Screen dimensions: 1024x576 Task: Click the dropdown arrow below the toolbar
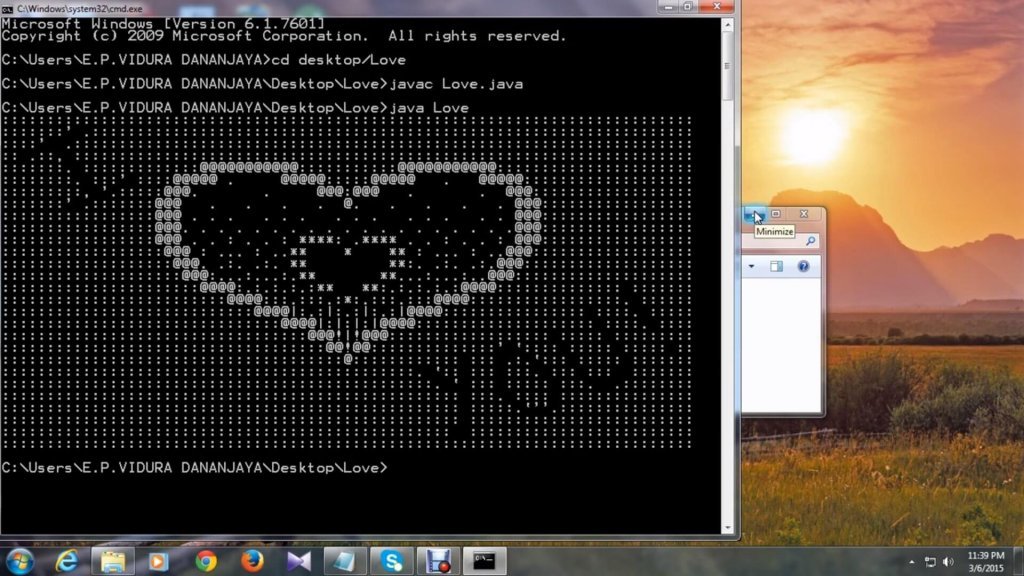(751, 266)
